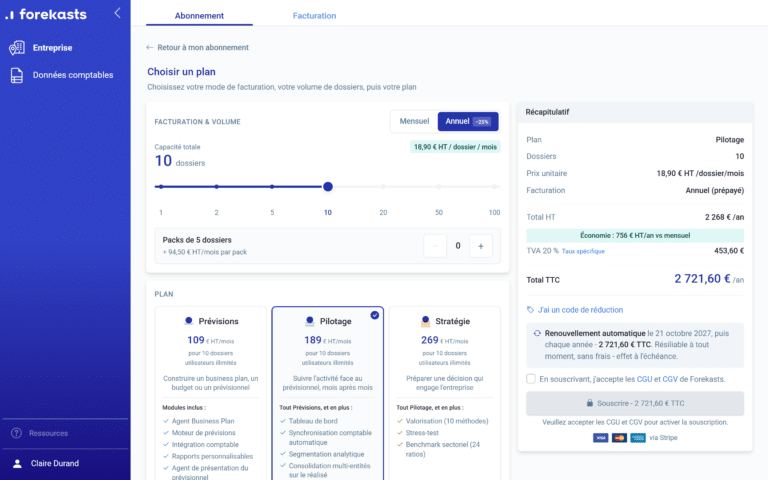The height and width of the screenshot is (480, 768).
Task: Decrease packs of 5 dossiers
Action: pyautogui.click(x=435, y=246)
